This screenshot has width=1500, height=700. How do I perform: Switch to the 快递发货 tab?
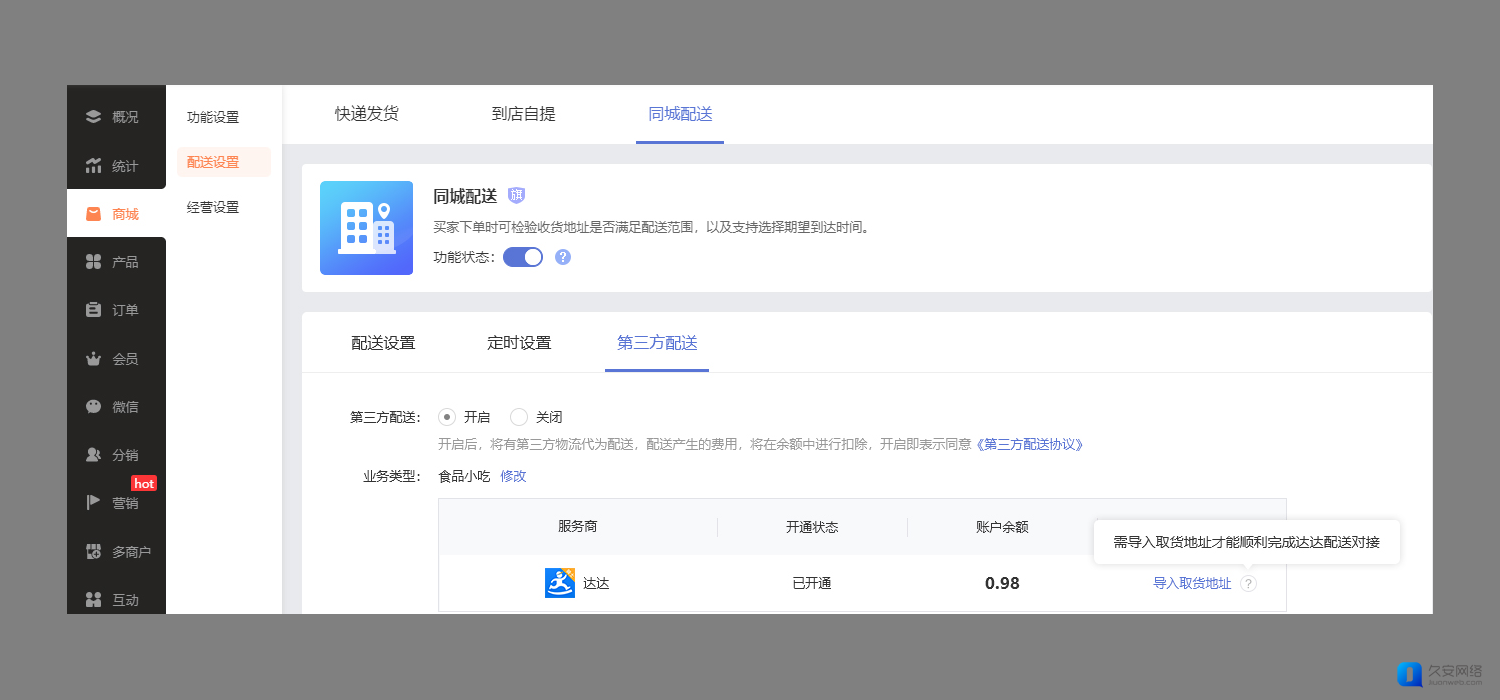[367, 114]
